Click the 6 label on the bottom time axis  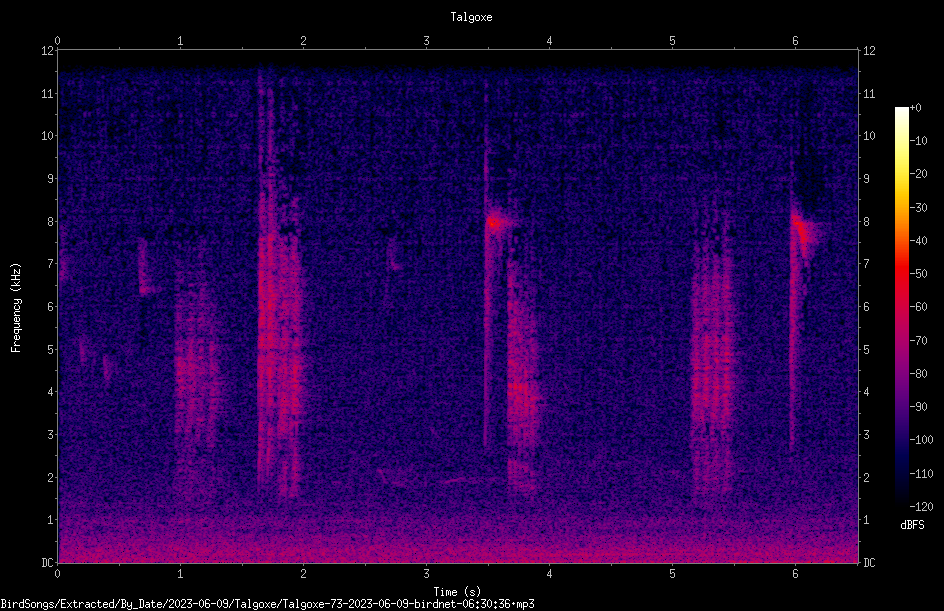click(x=795, y=574)
